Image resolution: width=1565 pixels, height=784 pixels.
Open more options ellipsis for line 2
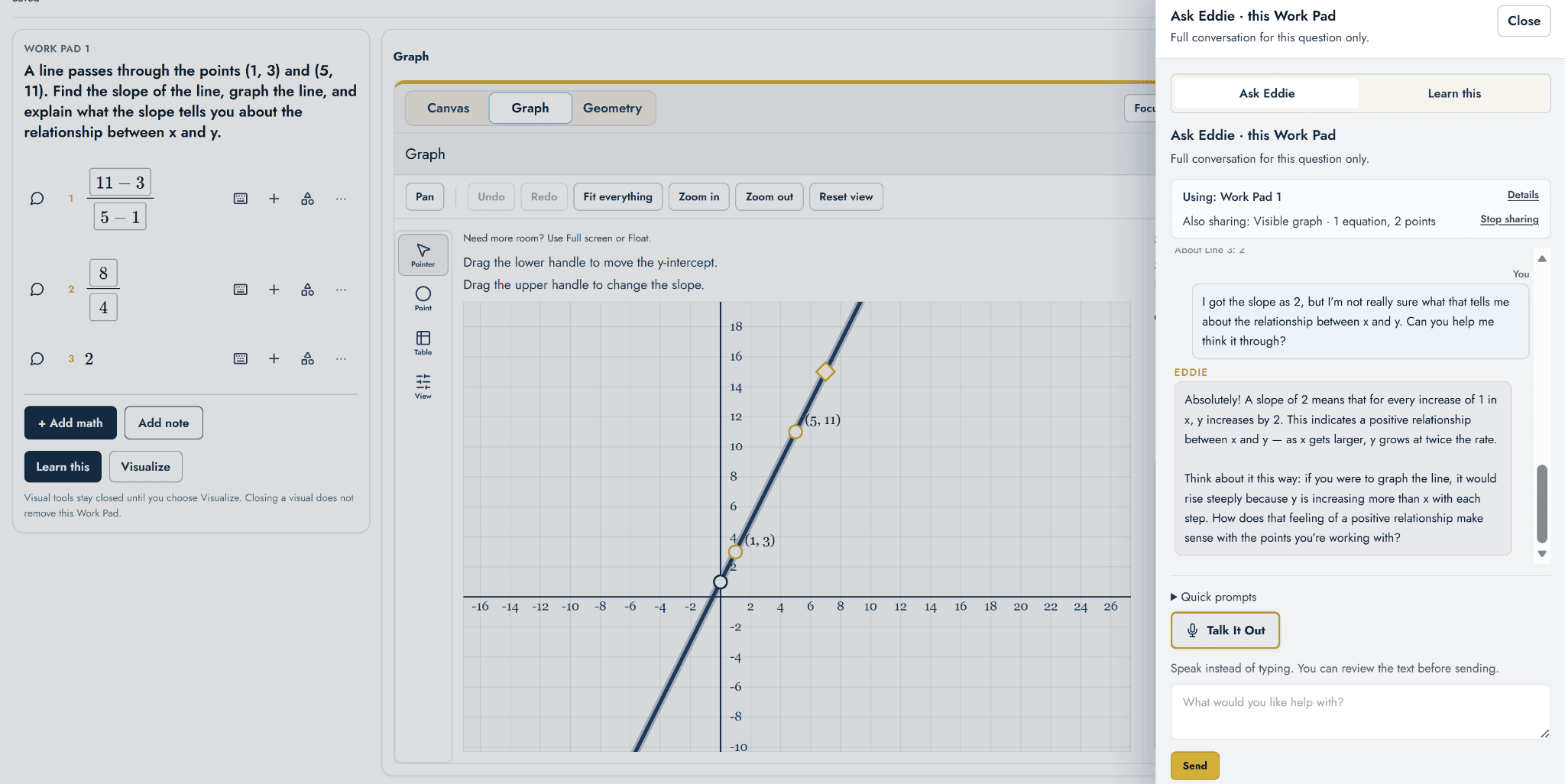[341, 290]
